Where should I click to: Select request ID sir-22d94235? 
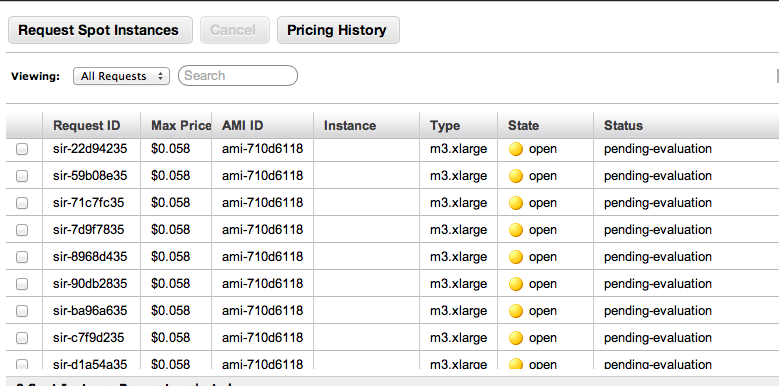coord(90,149)
